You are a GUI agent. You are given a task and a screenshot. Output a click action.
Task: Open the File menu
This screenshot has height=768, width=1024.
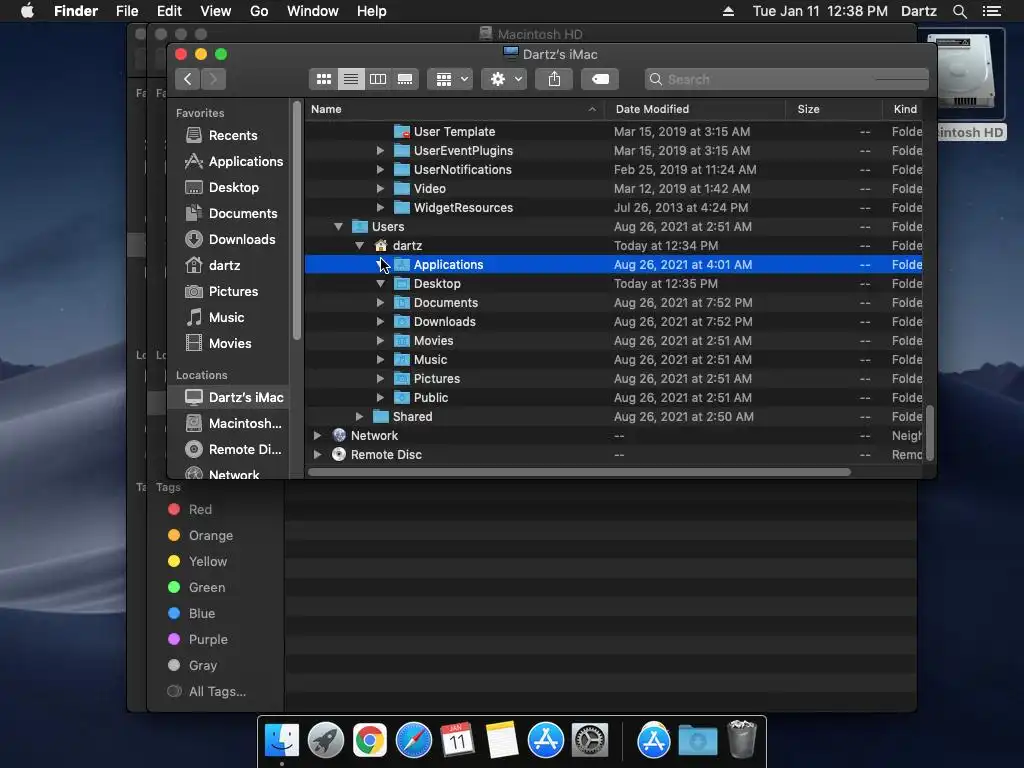point(127,11)
